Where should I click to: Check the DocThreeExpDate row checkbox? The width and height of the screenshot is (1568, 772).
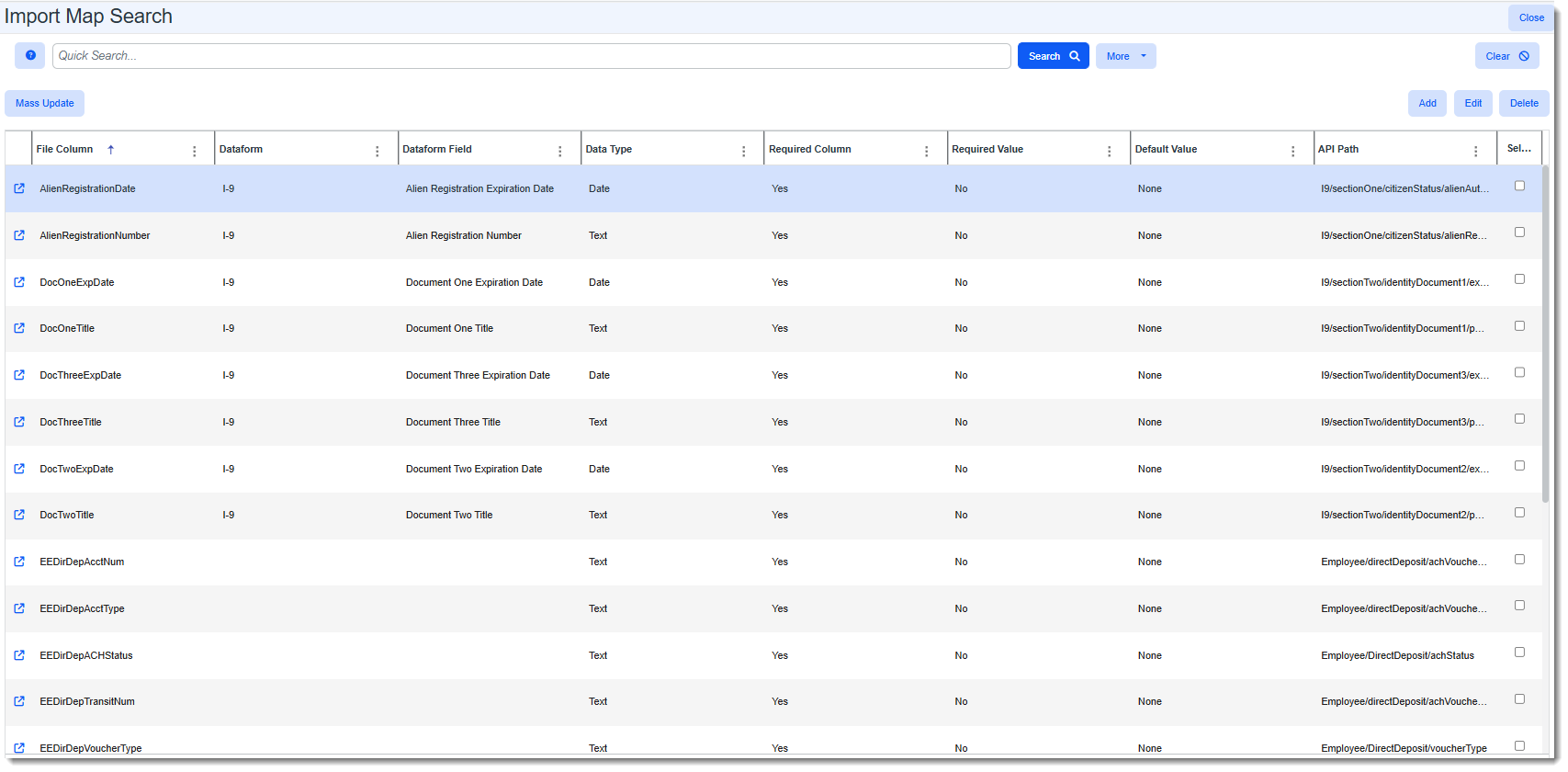click(1519, 372)
